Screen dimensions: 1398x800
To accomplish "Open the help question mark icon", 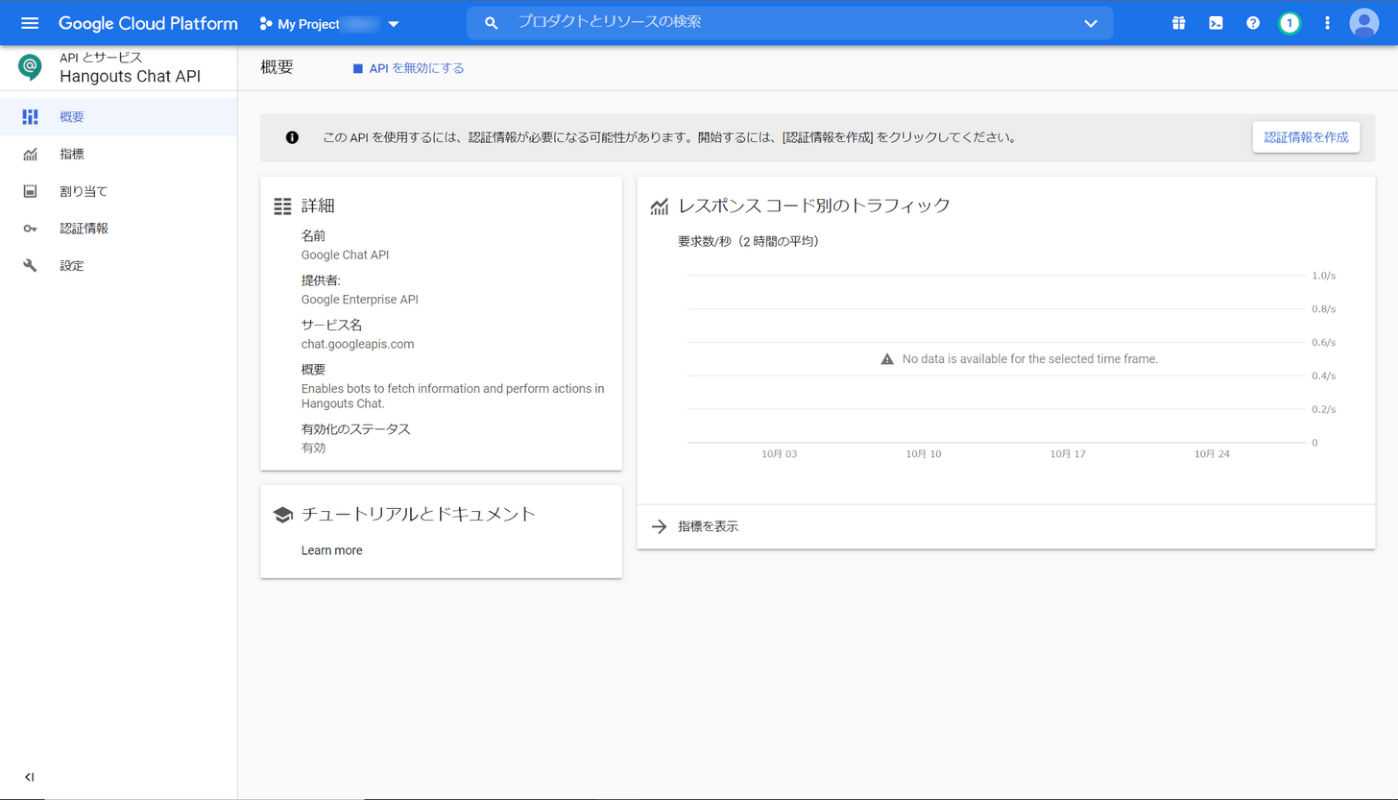I will tap(1253, 23).
